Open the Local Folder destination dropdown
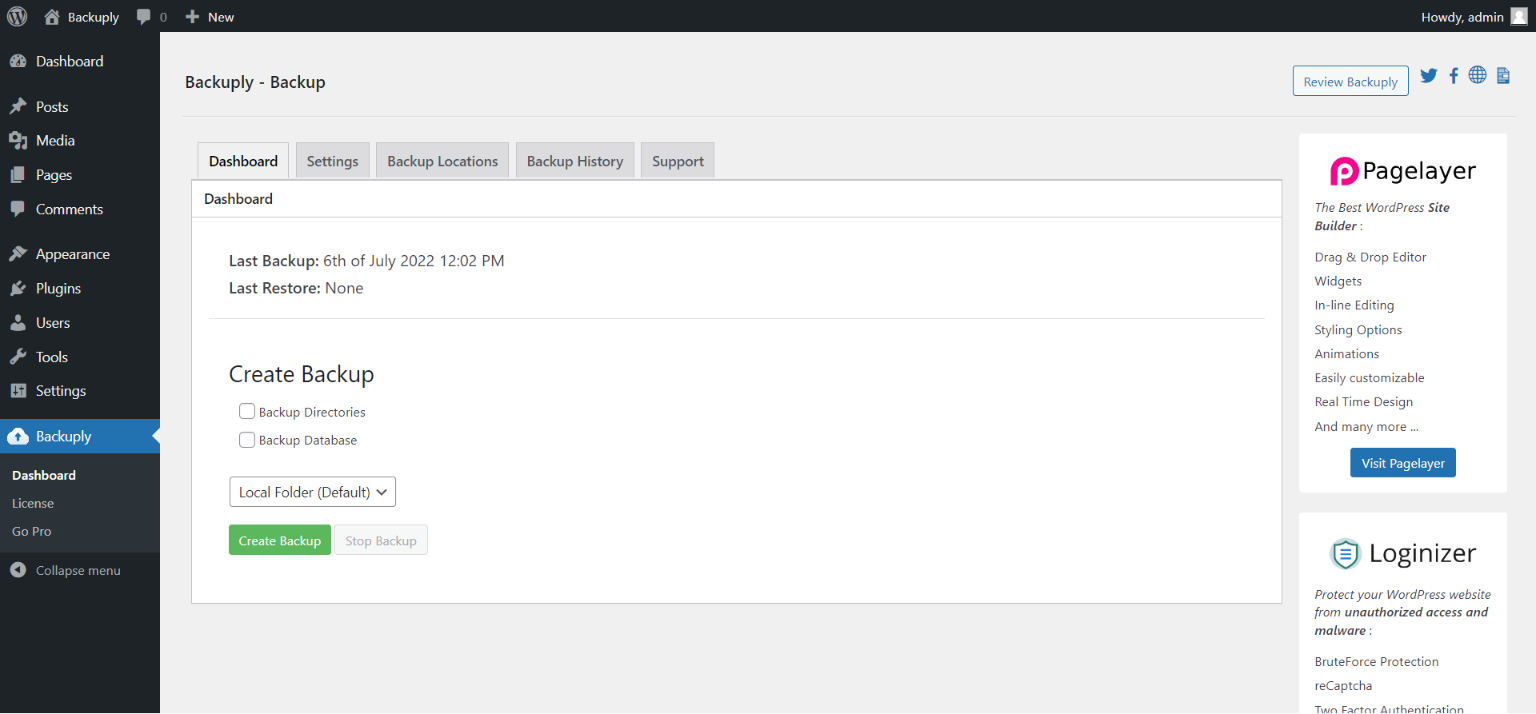 point(312,491)
